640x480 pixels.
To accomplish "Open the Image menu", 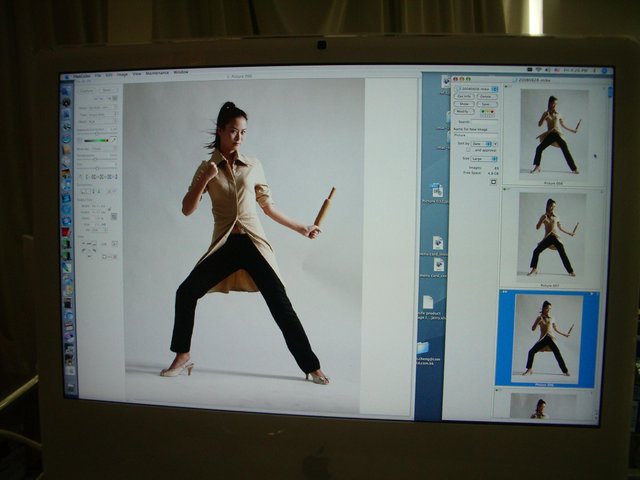I will pos(122,73).
